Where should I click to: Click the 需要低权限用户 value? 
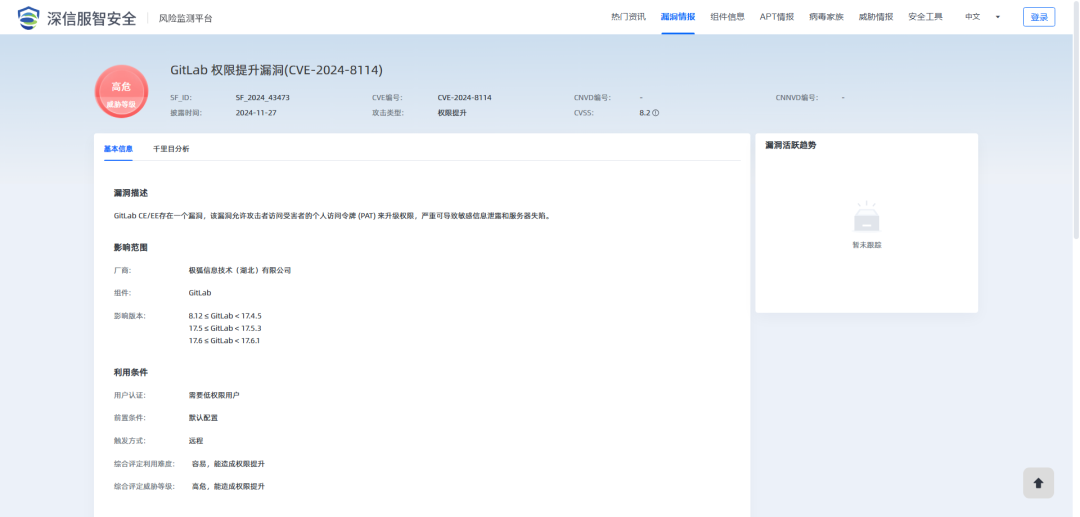pyautogui.click(x=214, y=395)
